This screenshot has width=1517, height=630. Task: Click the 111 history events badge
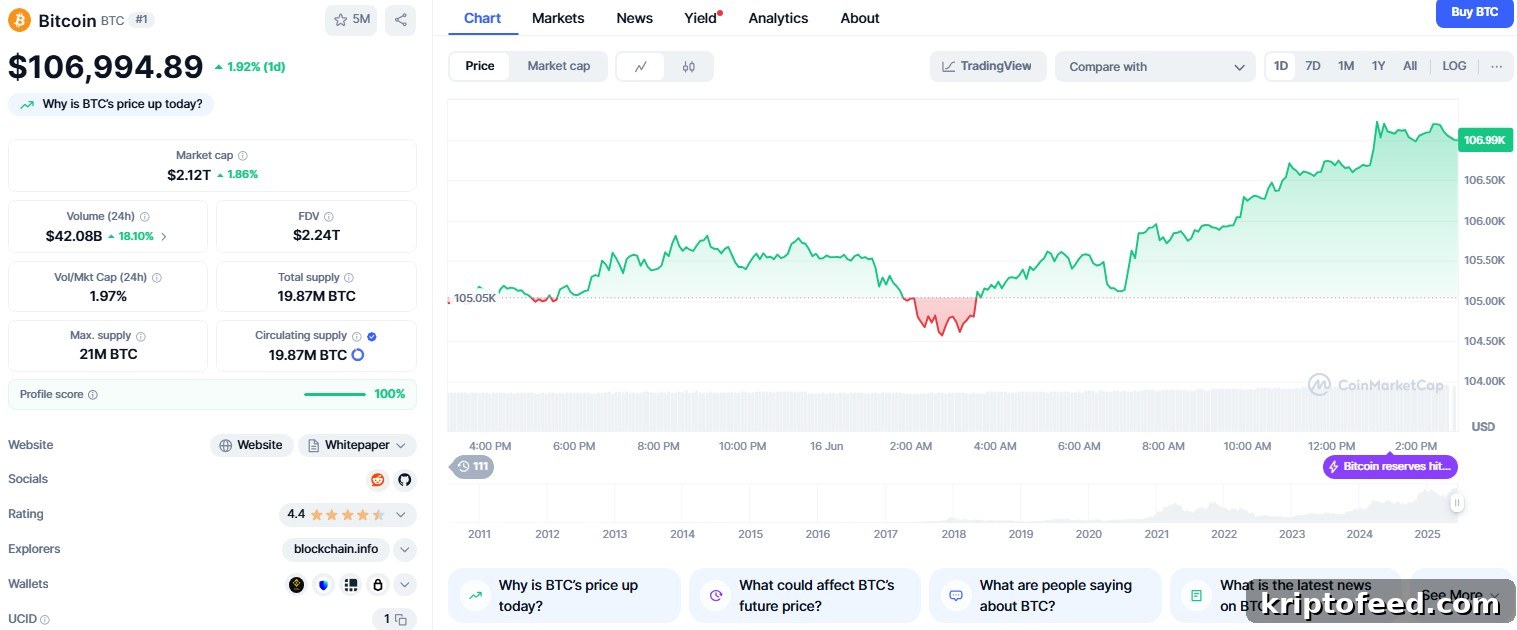473,466
